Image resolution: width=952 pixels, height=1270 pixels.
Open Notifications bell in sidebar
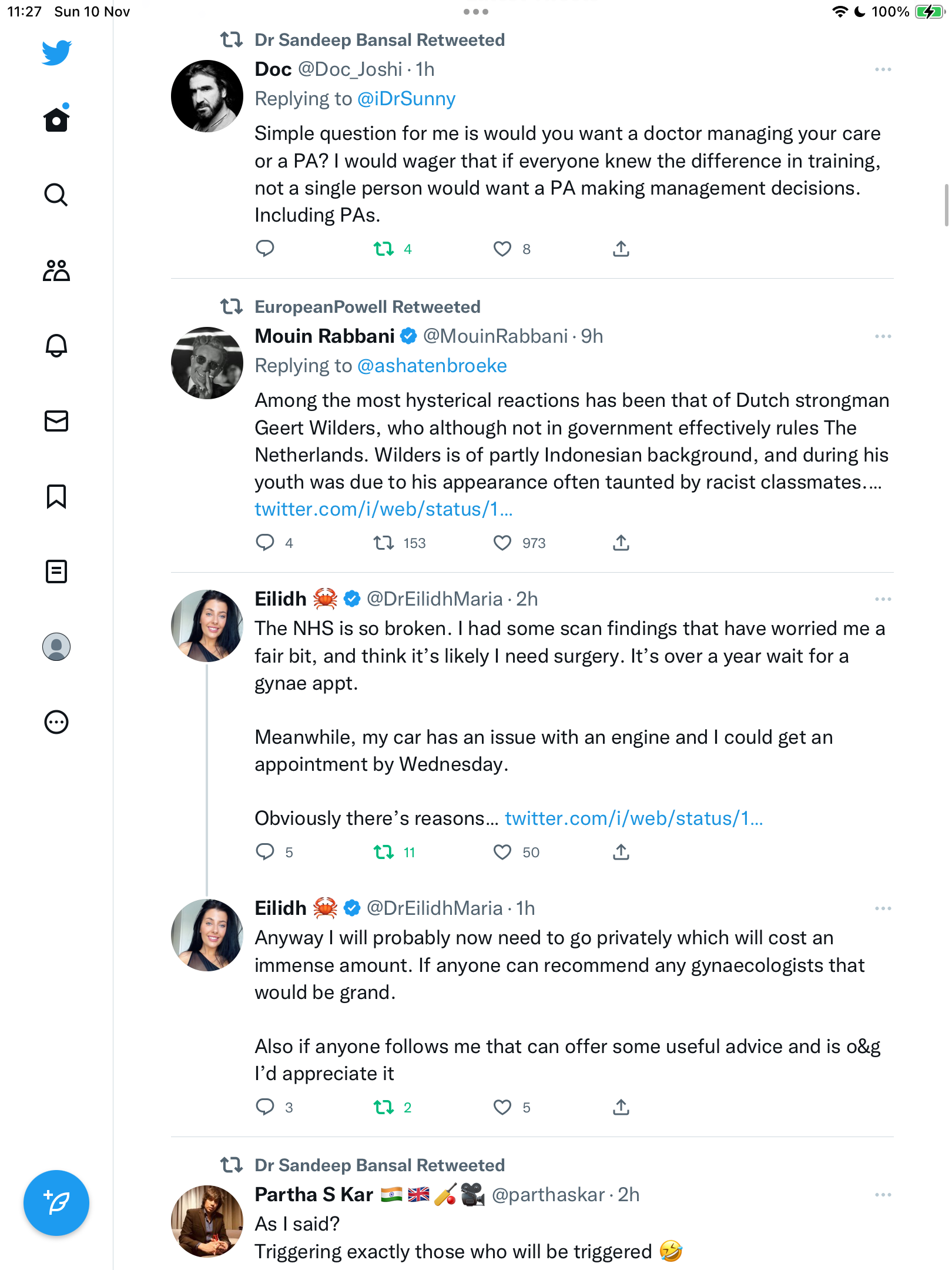click(x=56, y=346)
